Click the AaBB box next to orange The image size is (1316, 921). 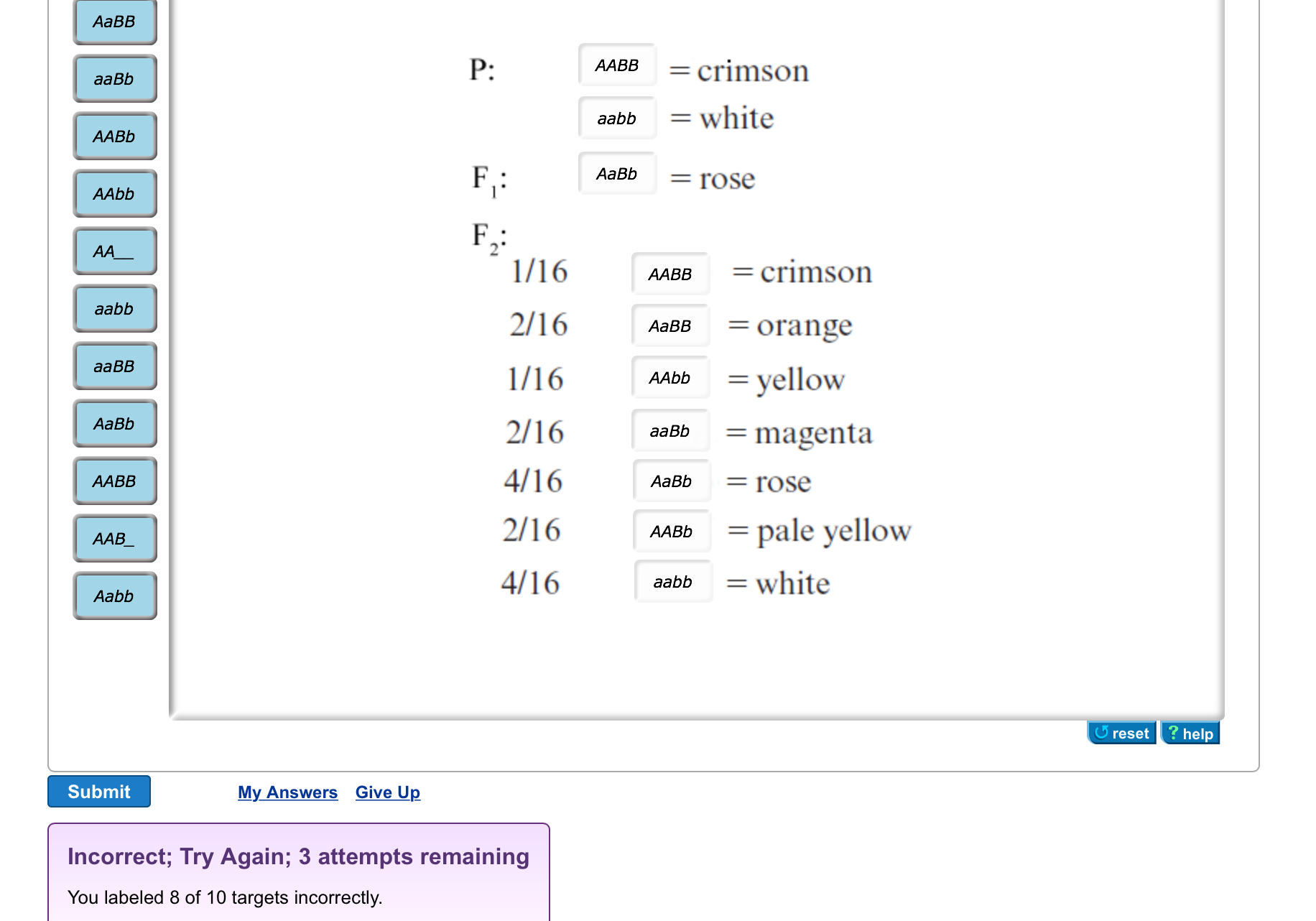point(669,325)
